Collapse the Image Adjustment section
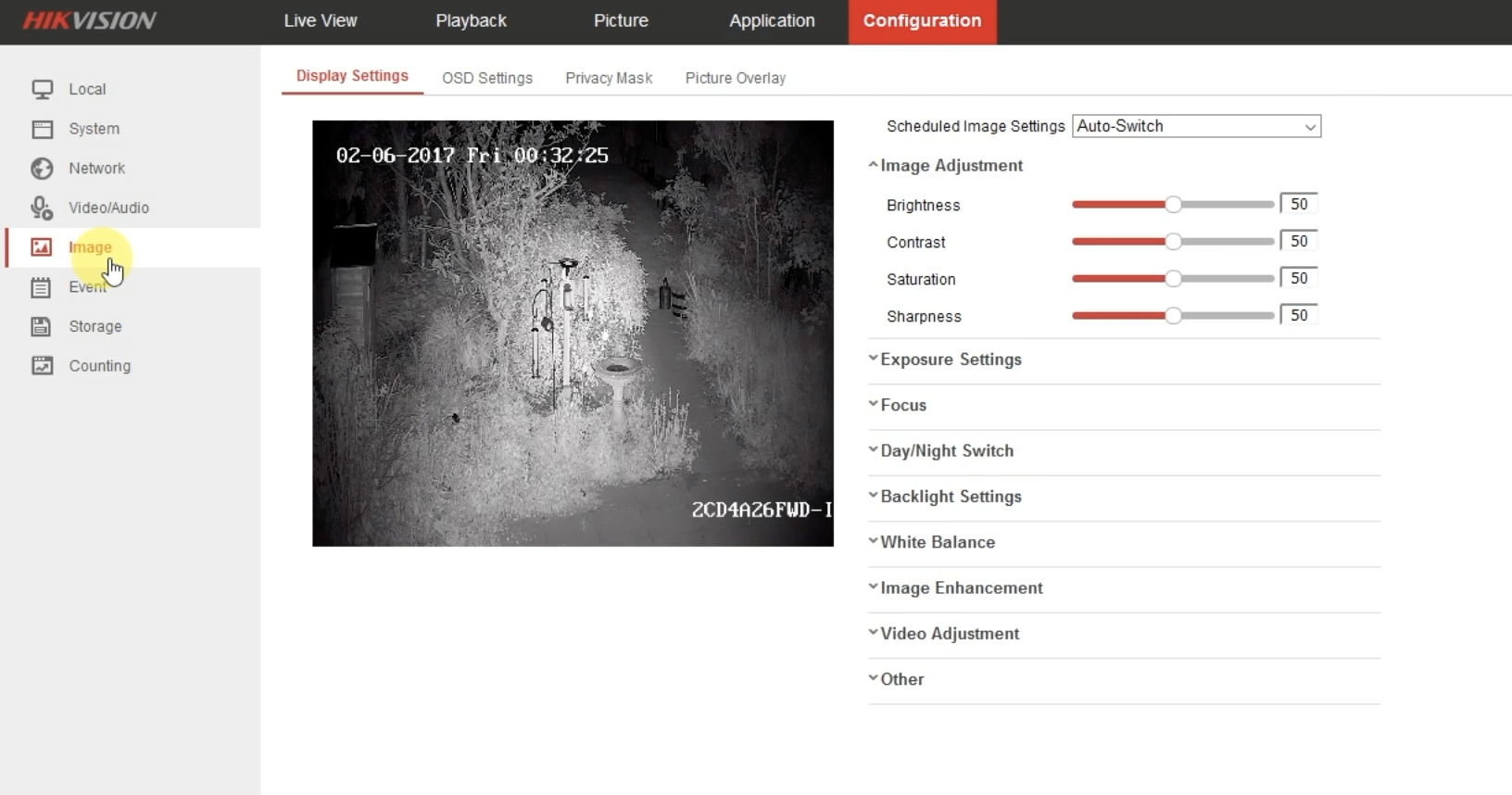1512x795 pixels. pyautogui.click(x=951, y=166)
